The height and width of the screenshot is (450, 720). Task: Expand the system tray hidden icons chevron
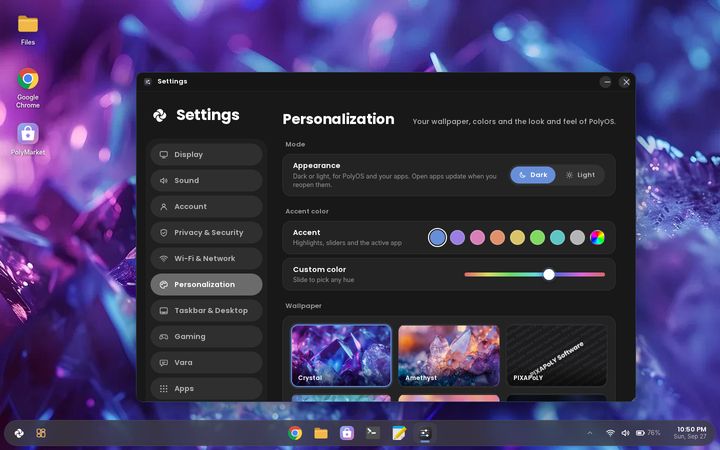pos(590,433)
